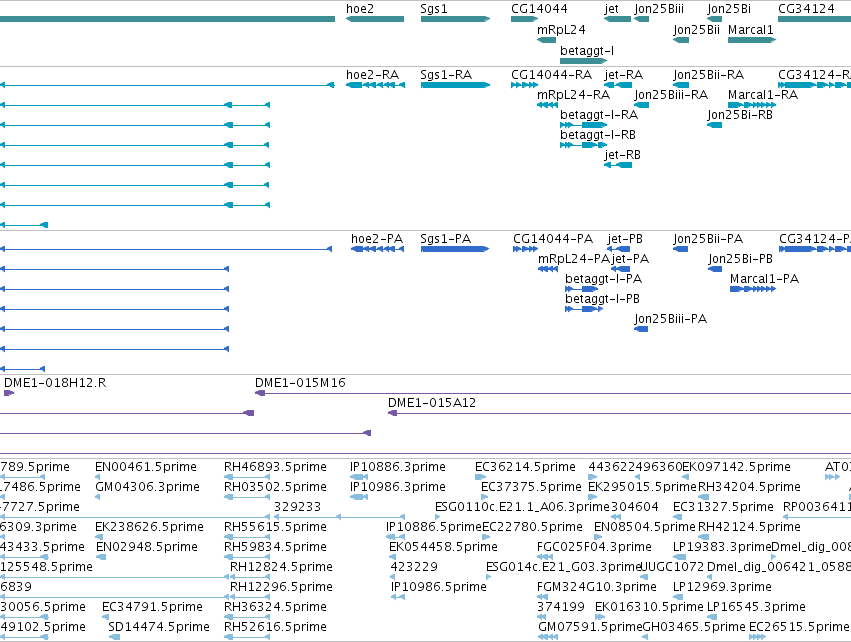Click the EC22780.5prime EST label
This screenshot has height=642, width=851.
click(x=532, y=527)
